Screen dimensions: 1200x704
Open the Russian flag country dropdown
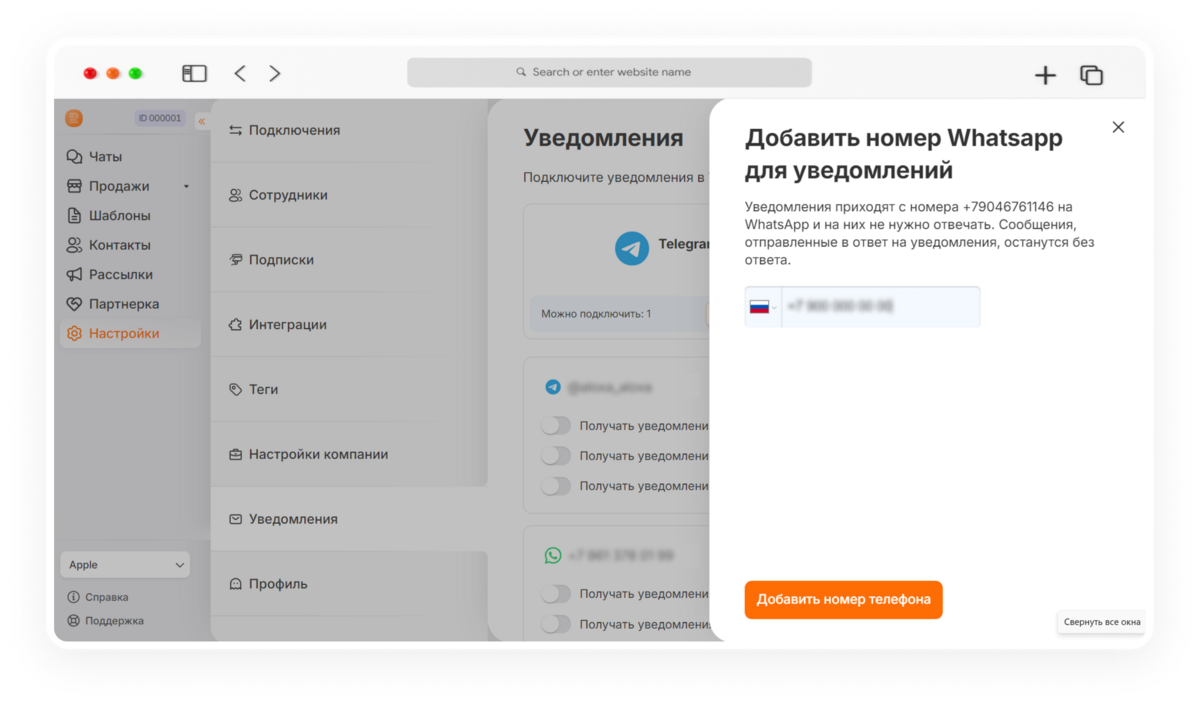click(763, 307)
